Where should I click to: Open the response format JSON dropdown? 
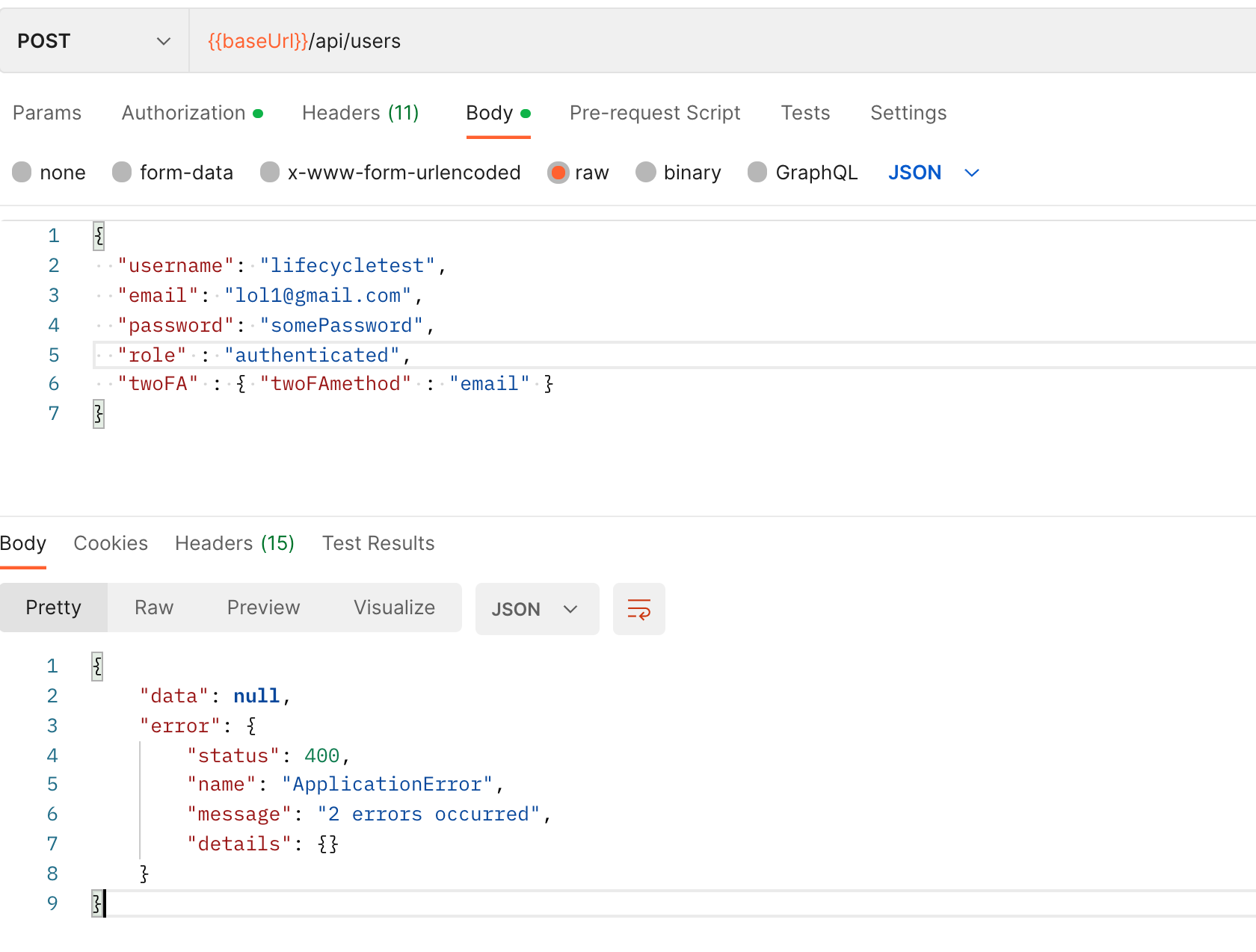pos(536,609)
